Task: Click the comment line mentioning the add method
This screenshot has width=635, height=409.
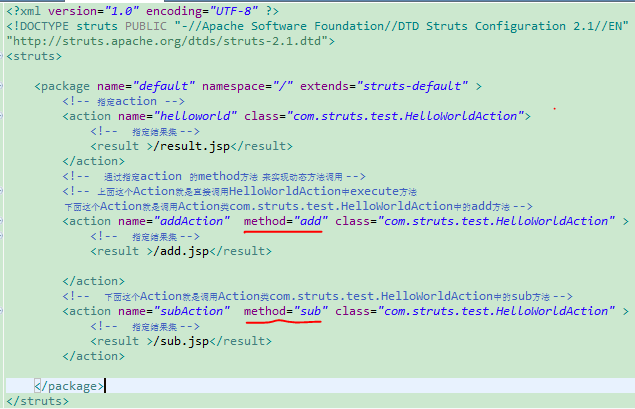Action: pyautogui.click(x=298, y=206)
